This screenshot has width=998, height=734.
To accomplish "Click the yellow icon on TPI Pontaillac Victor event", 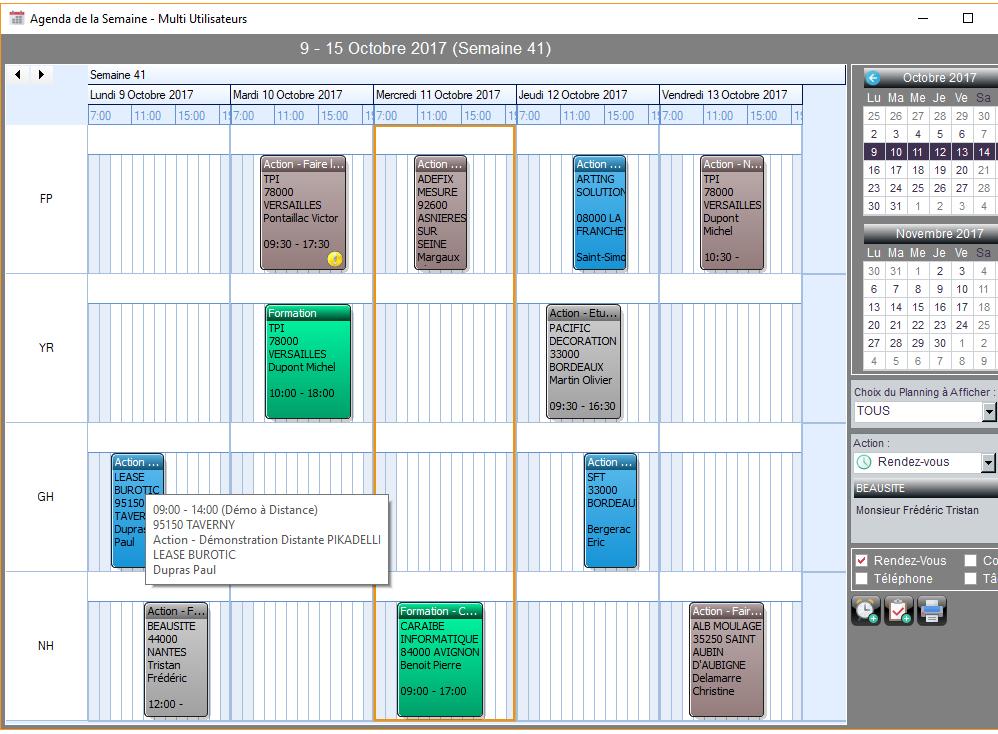I will point(335,258).
